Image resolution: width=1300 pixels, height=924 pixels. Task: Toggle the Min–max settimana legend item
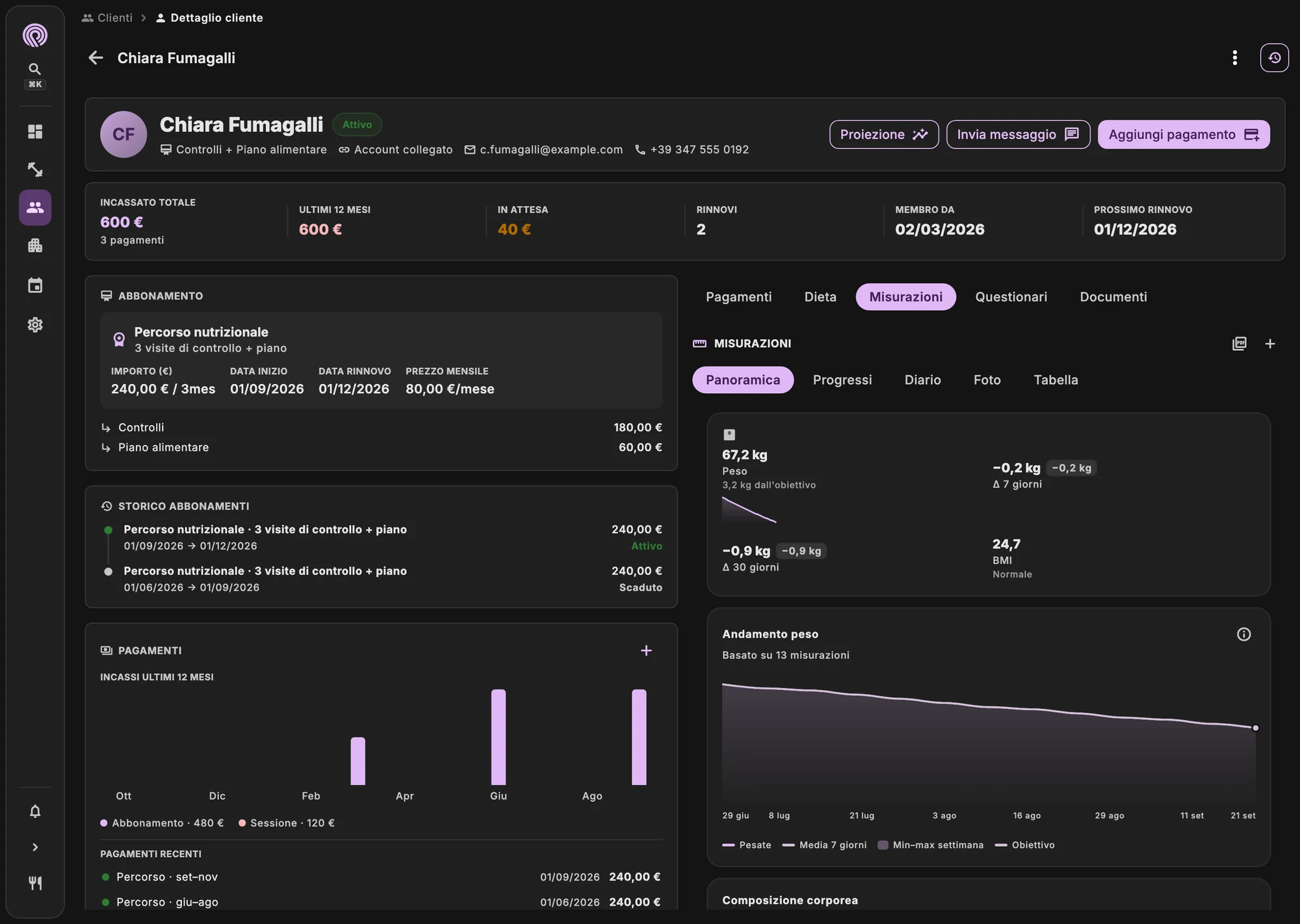pyautogui.click(x=930, y=845)
